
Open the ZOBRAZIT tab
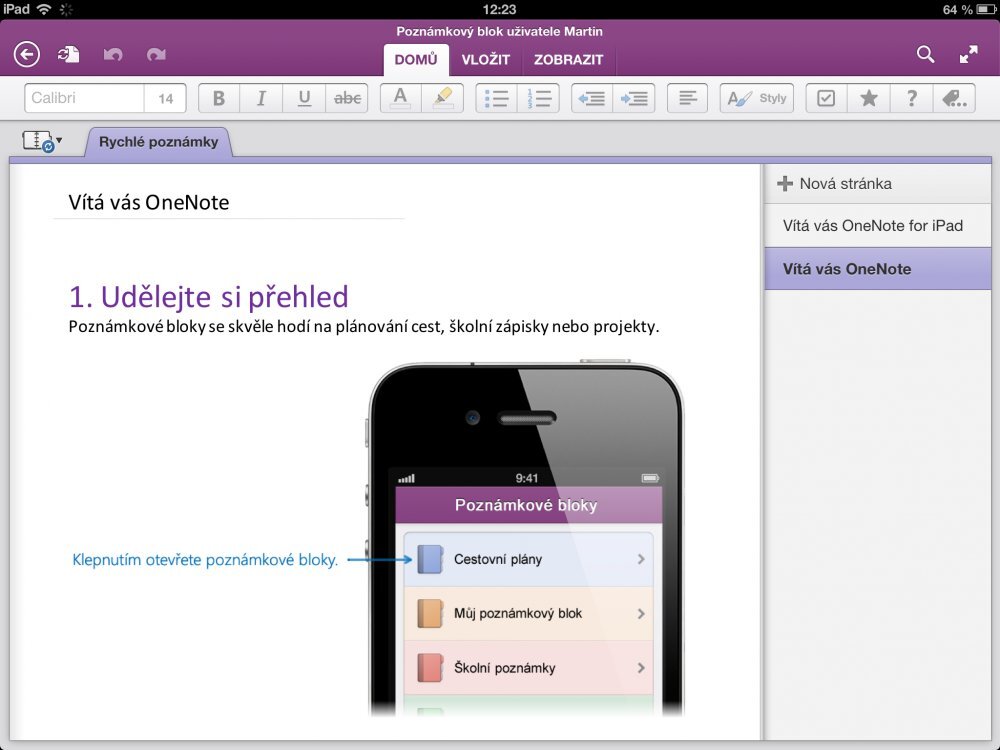tap(569, 60)
